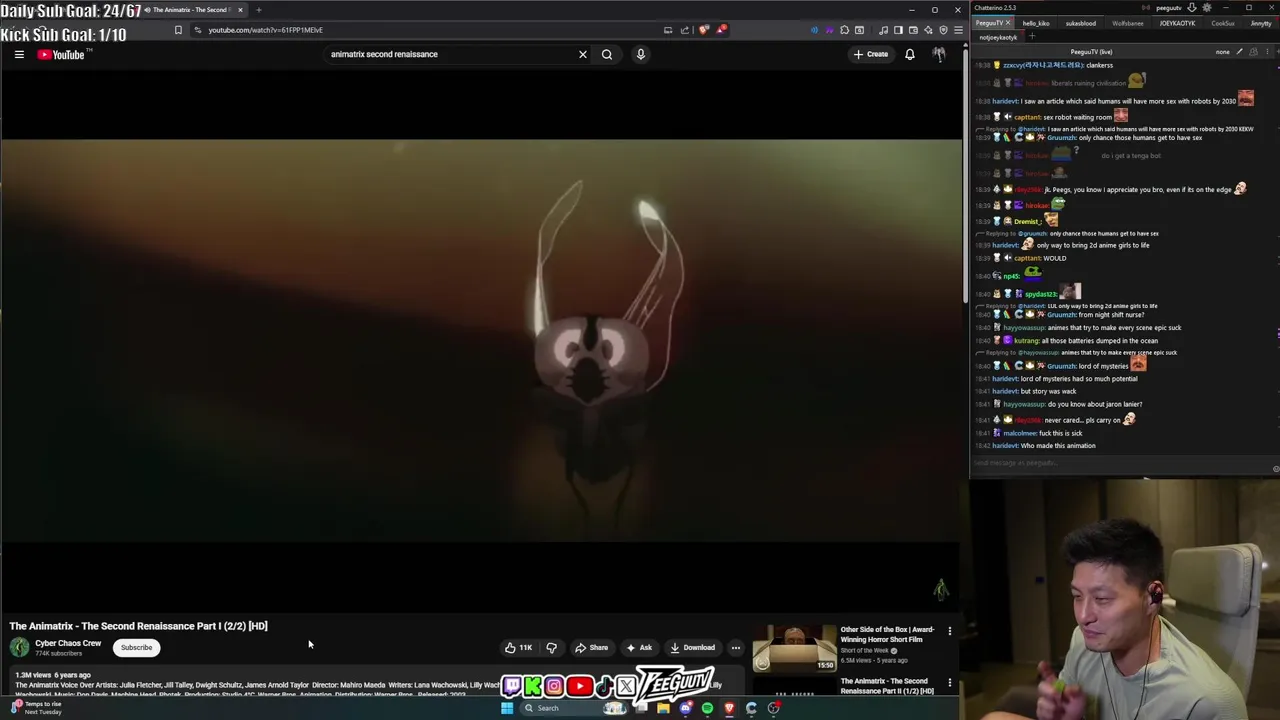The width and height of the screenshot is (1280, 720).
Task: Open more actions three-dot menu under video
Action: coord(736,647)
